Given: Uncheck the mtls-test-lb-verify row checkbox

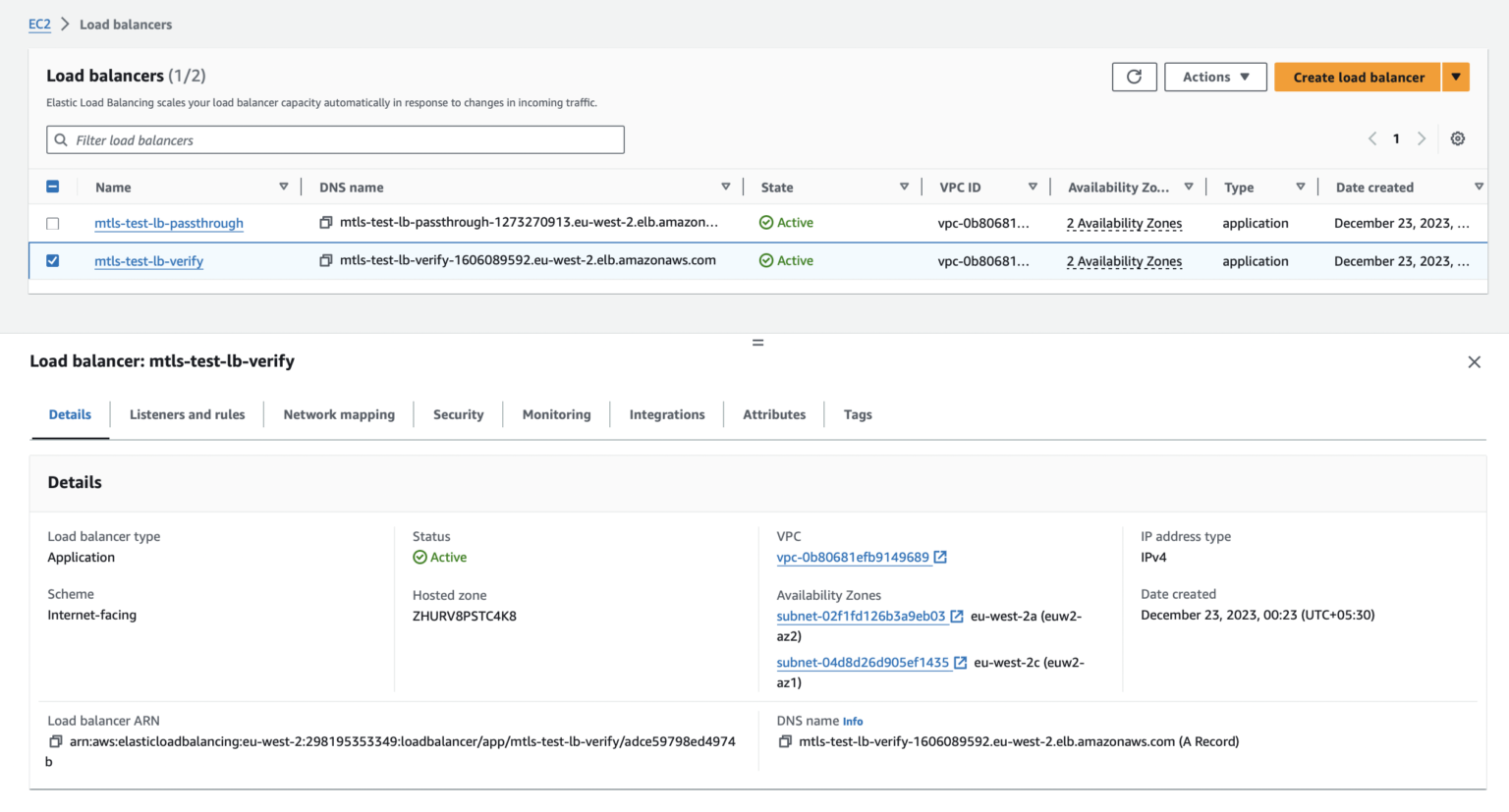Looking at the screenshot, I should pos(52,261).
